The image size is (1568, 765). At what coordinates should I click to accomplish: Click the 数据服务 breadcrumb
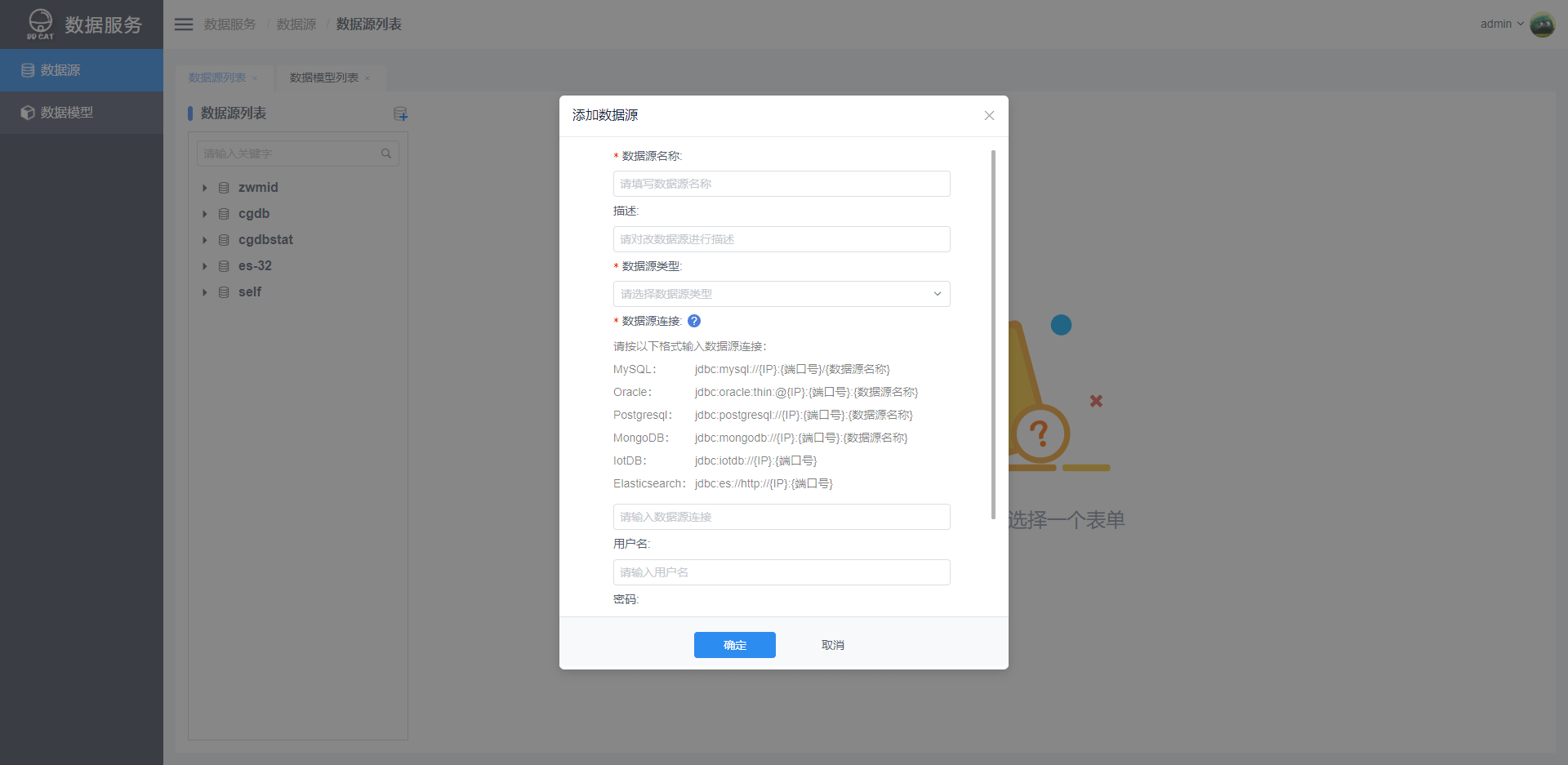pyautogui.click(x=230, y=24)
